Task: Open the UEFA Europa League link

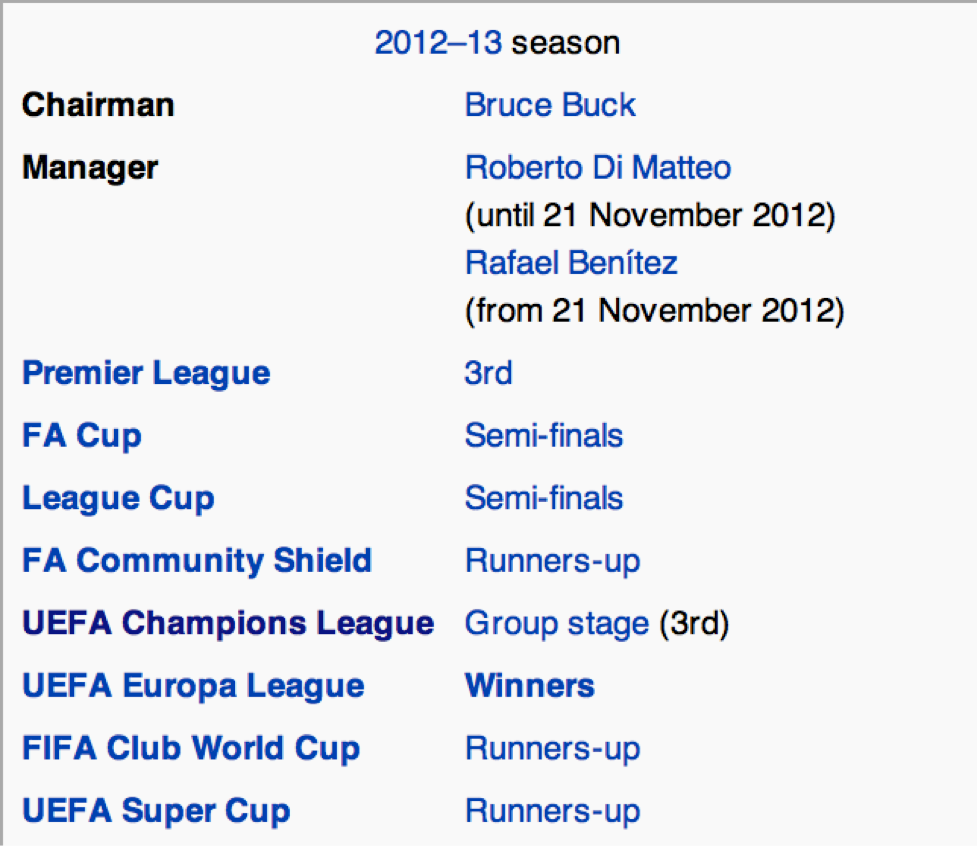Action: [193, 686]
